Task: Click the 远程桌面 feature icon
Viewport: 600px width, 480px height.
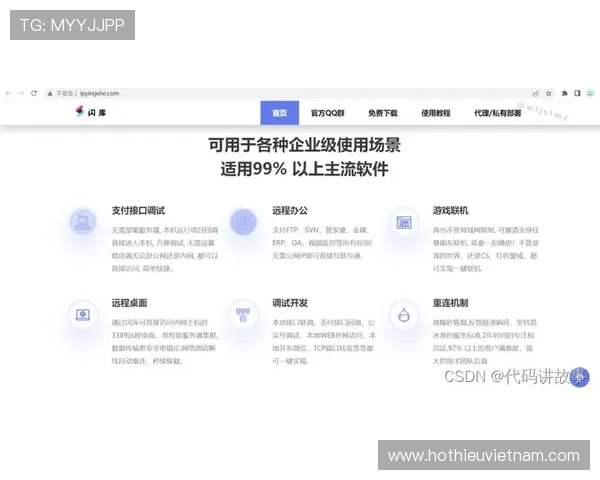Action: pyautogui.click(x=83, y=315)
